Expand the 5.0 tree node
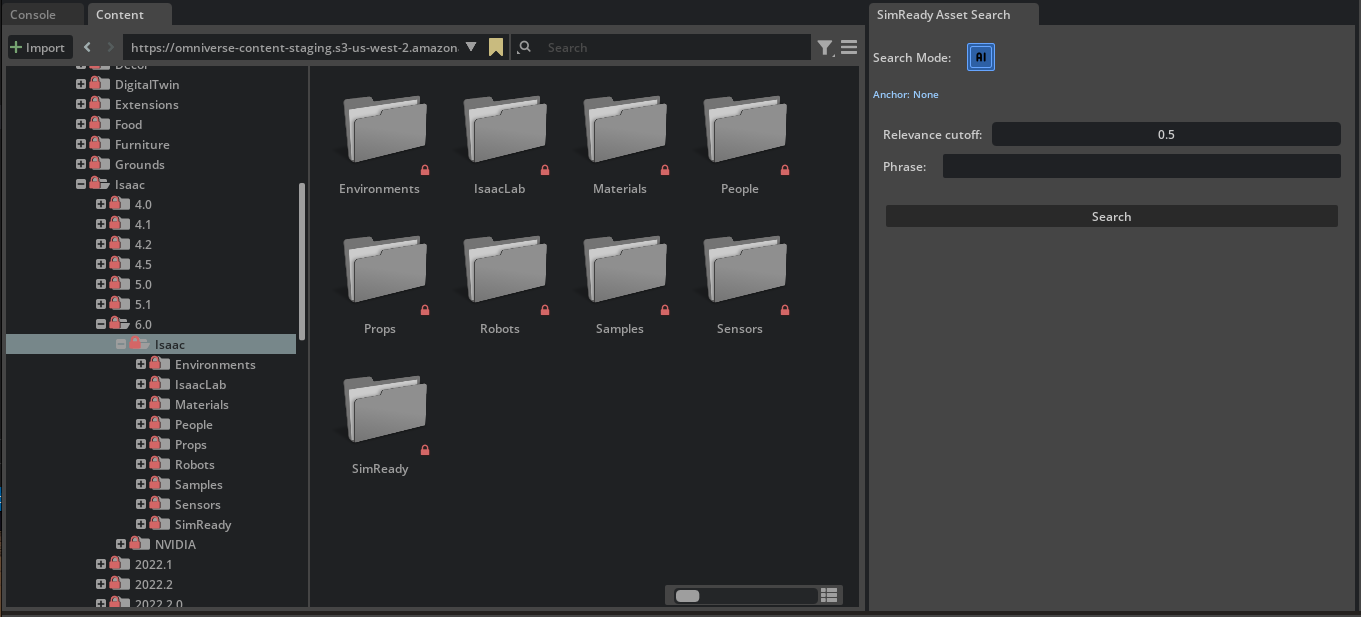The width and height of the screenshot is (1361, 617). click(x=101, y=284)
